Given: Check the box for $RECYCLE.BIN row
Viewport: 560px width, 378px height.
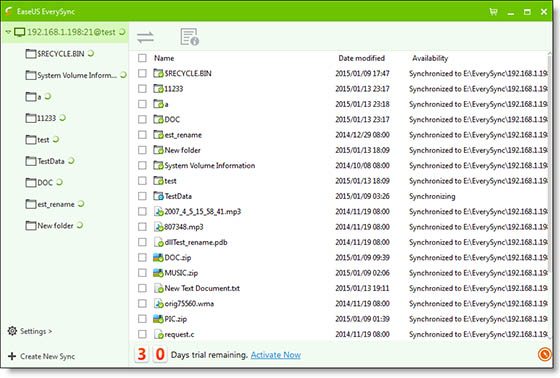Looking at the screenshot, I should [142, 73].
